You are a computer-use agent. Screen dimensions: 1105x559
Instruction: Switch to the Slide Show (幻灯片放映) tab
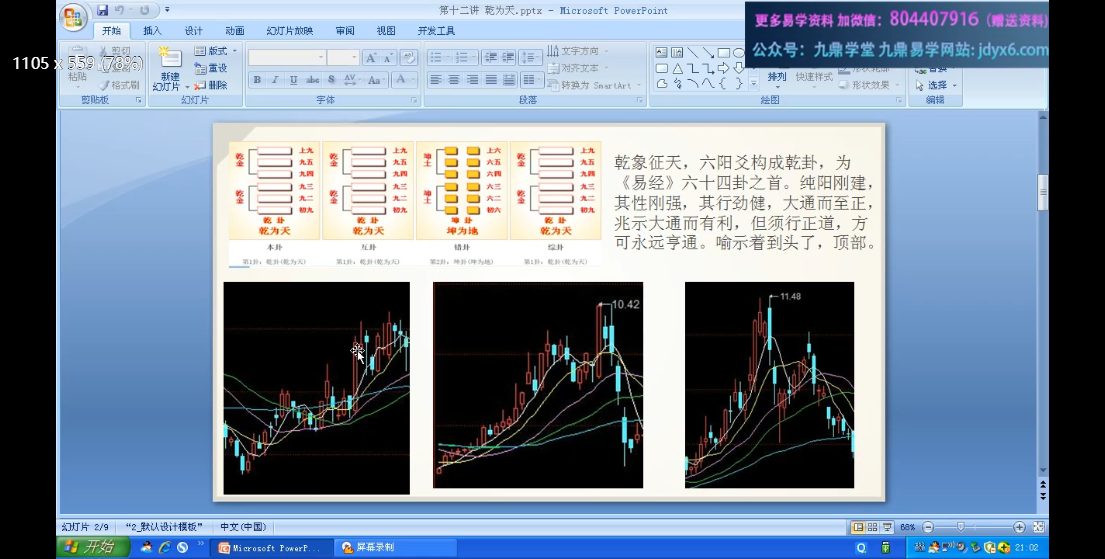point(289,31)
